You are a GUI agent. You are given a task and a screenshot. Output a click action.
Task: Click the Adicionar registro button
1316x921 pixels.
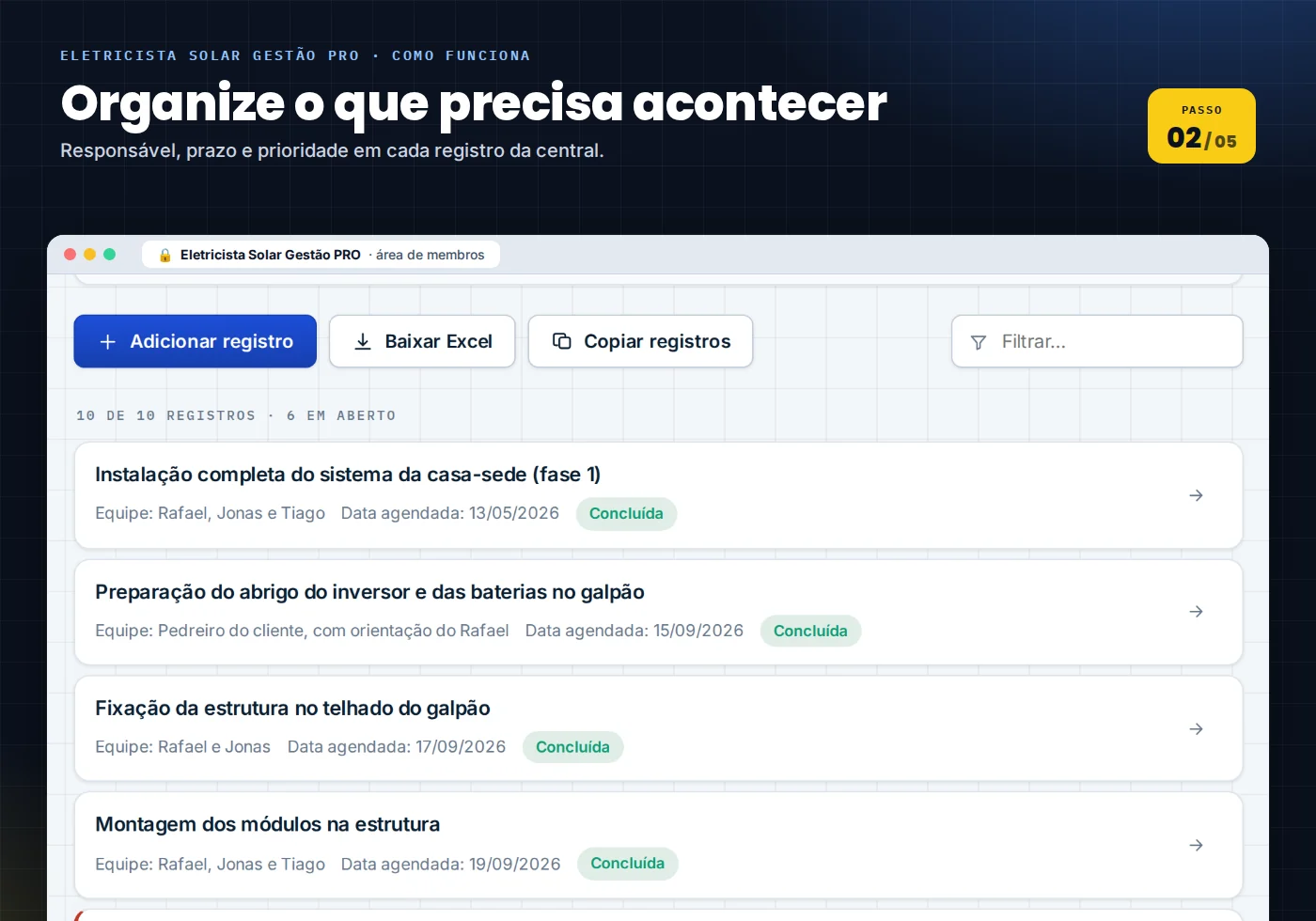(196, 341)
